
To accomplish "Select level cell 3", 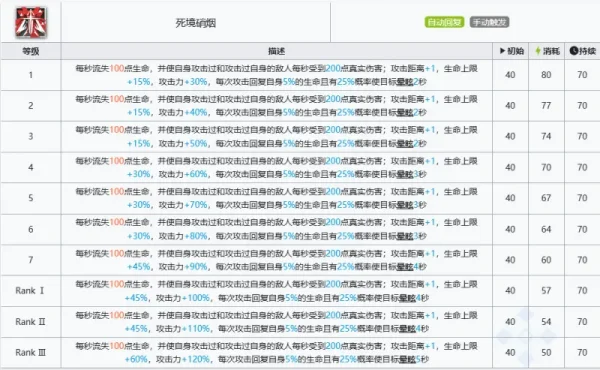I will coord(31,137).
